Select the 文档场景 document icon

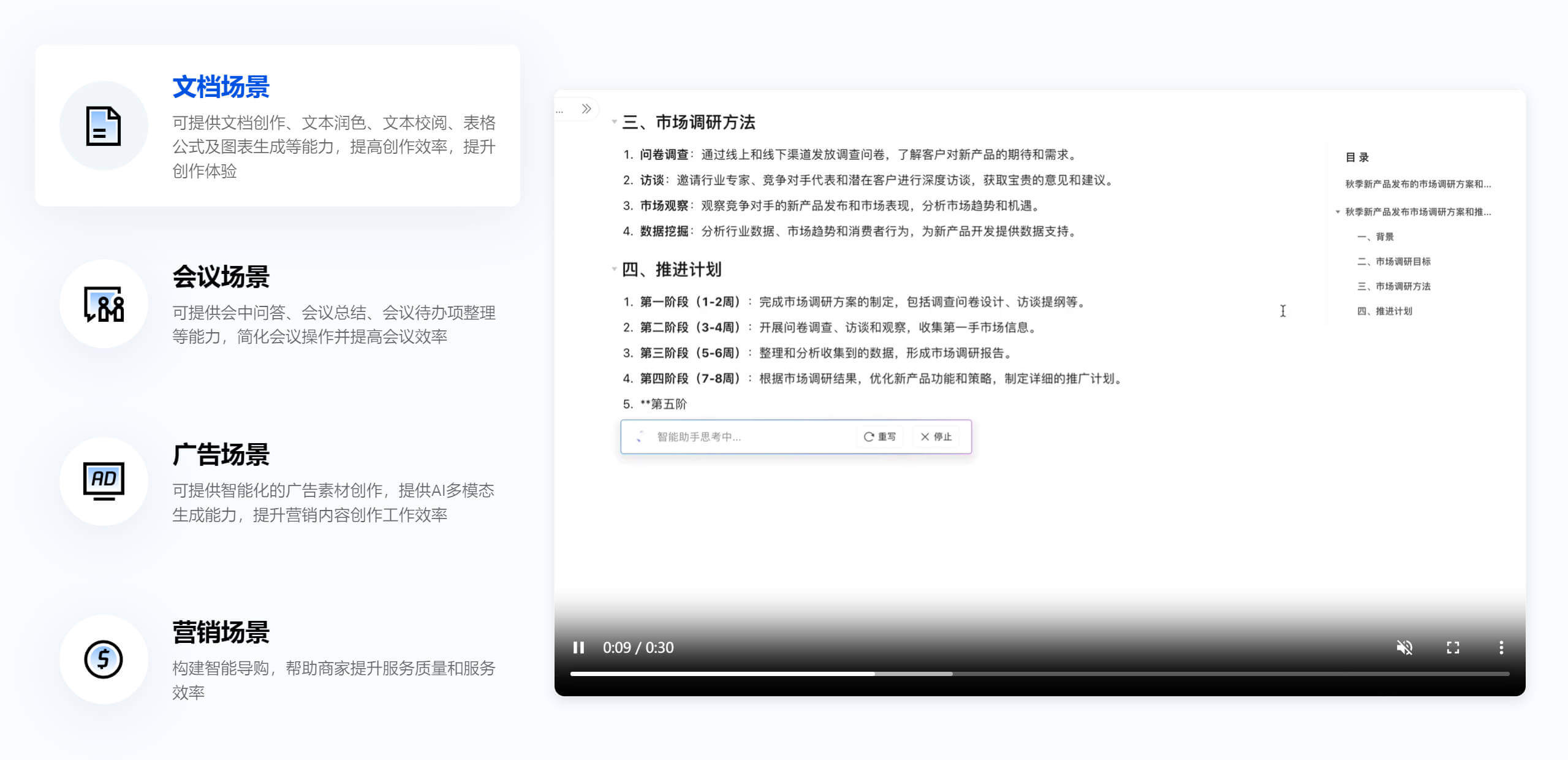click(x=104, y=126)
